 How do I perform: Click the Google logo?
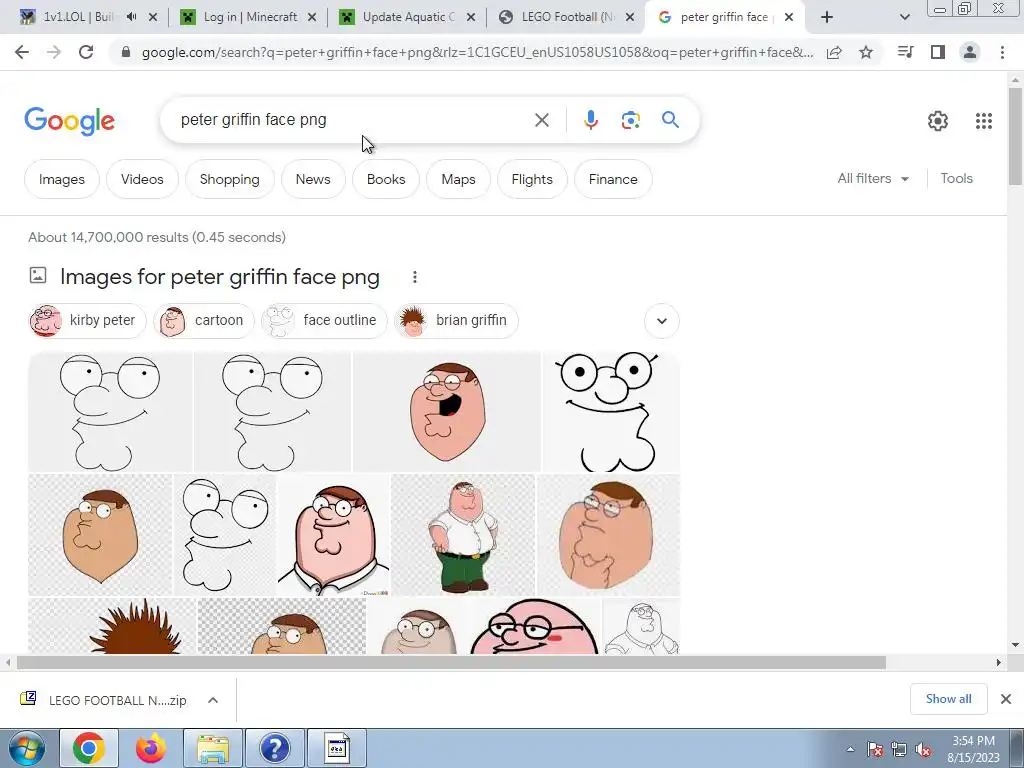coord(69,121)
